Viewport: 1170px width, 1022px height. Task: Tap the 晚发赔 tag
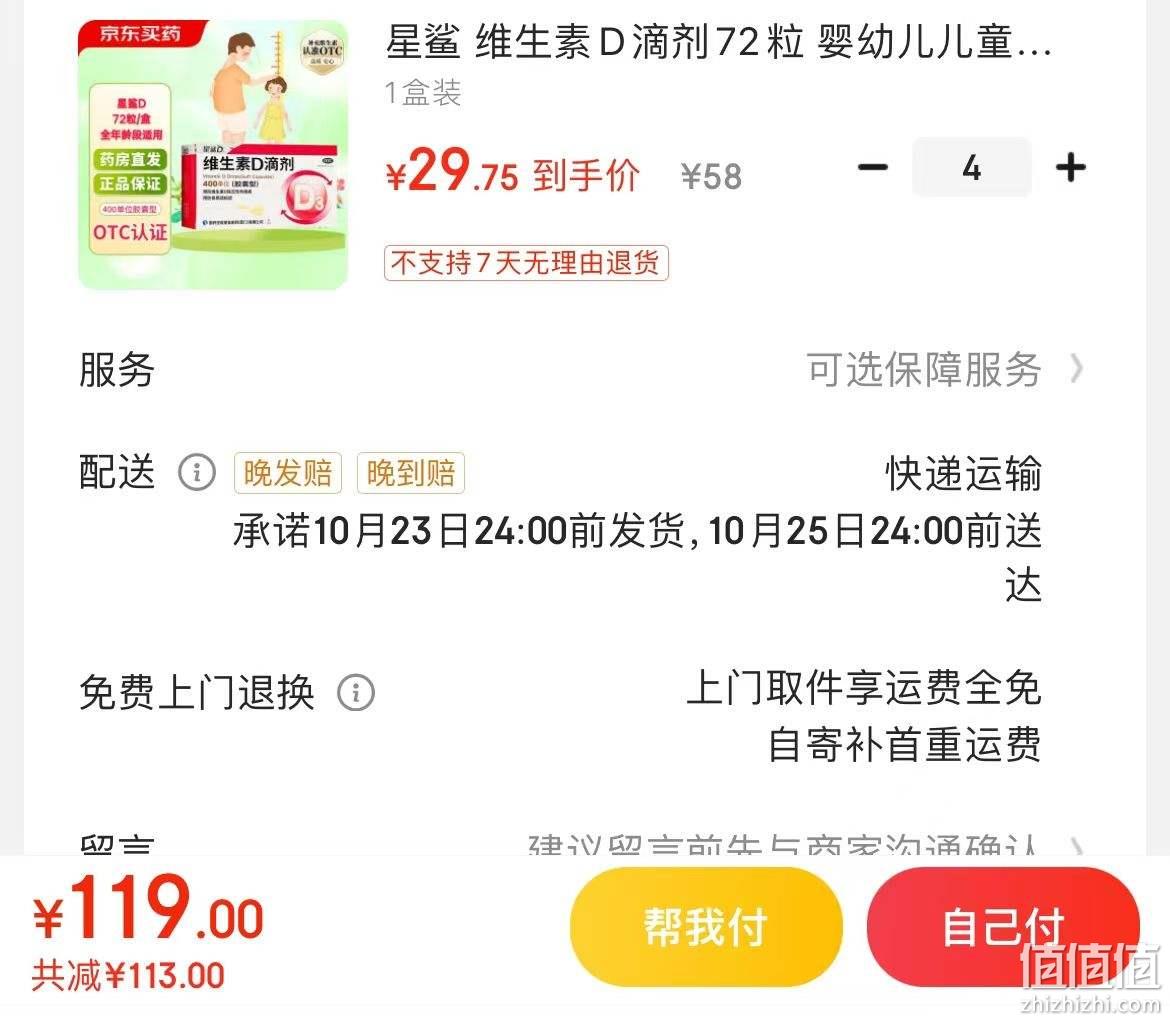[x=287, y=473]
